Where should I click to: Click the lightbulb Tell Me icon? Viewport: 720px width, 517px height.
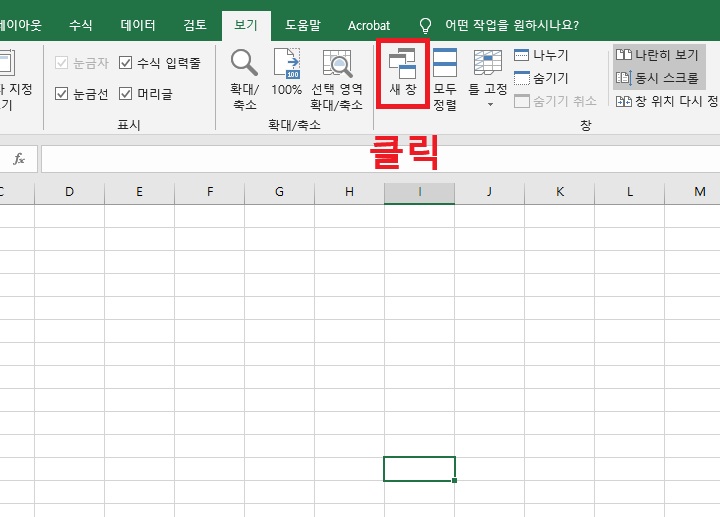point(425,25)
